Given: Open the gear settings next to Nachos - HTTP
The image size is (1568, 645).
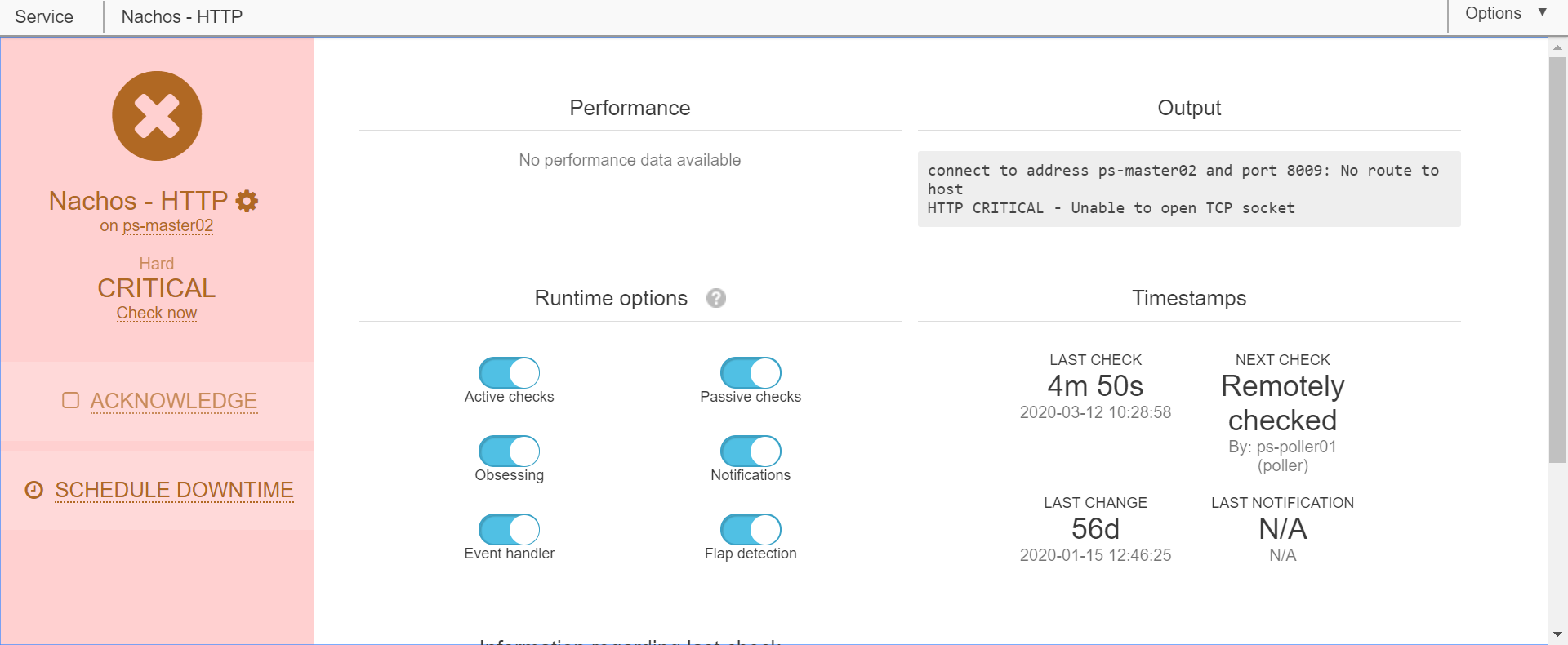Looking at the screenshot, I should pyautogui.click(x=247, y=201).
